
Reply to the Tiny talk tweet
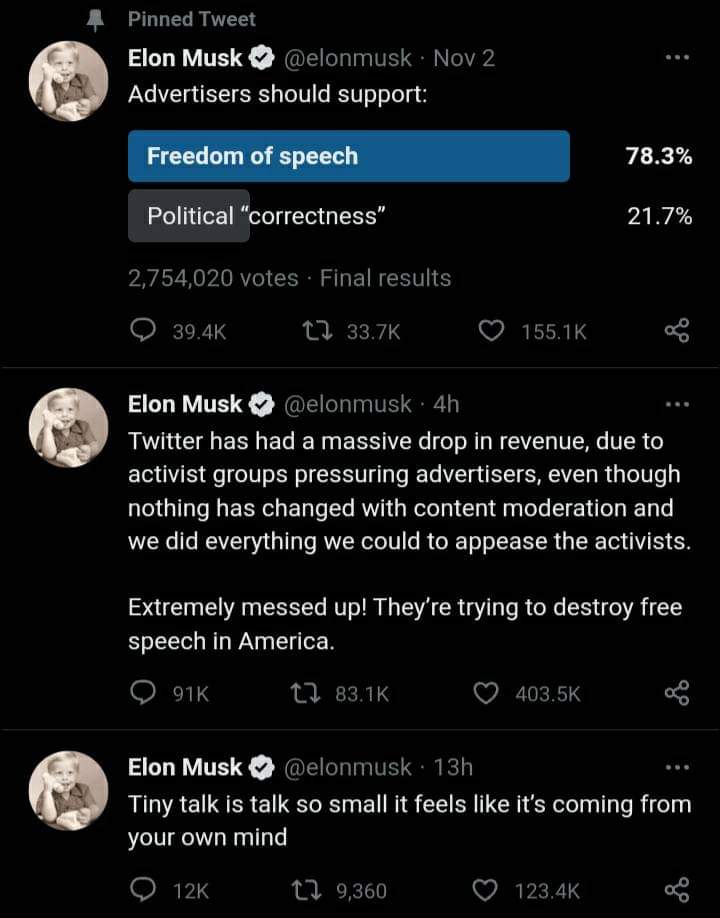point(144,890)
